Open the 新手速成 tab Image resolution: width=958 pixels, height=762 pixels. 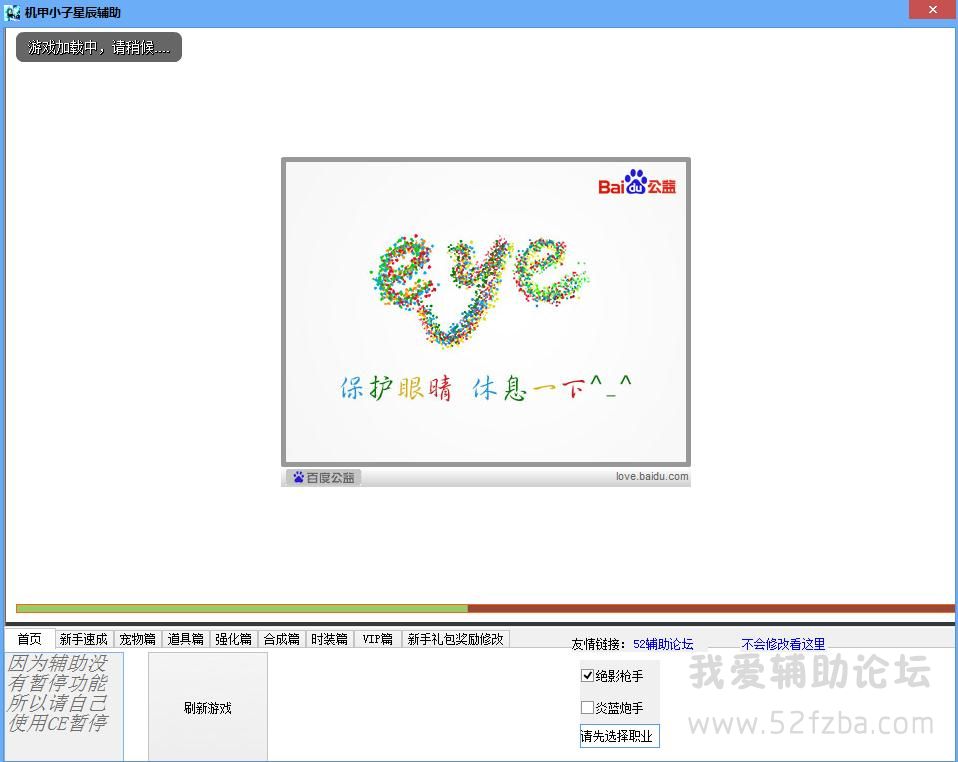tap(84, 639)
